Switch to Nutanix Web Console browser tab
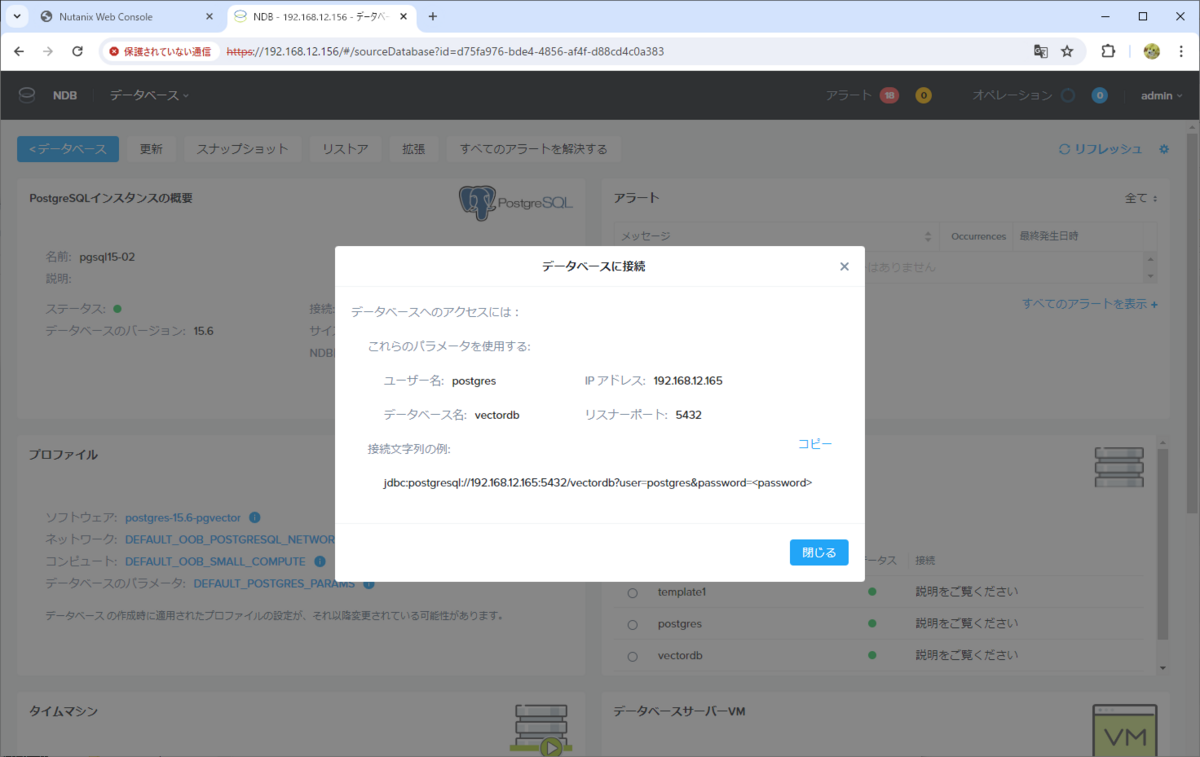This screenshot has height=757, width=1200. 123,17
